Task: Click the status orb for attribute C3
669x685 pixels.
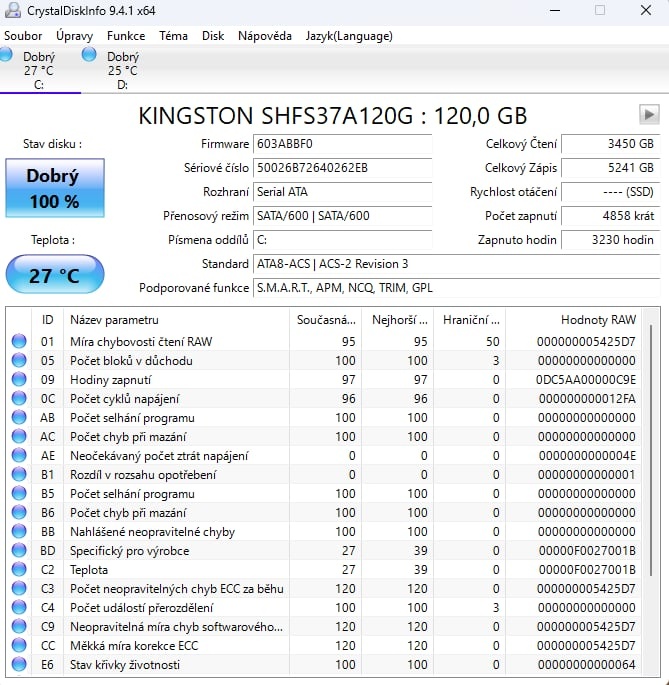Action: coord(19,588)
